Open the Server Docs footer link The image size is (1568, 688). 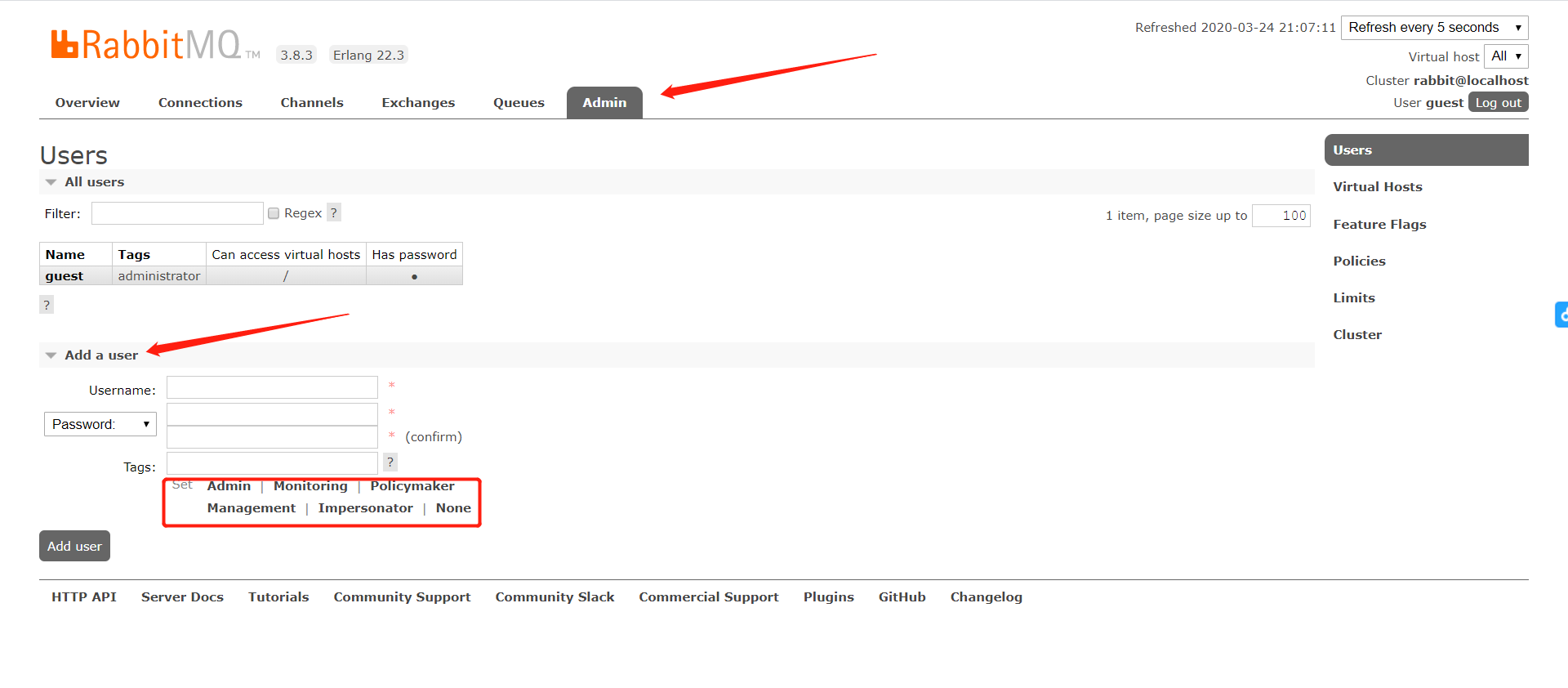[x=182, y=597]
